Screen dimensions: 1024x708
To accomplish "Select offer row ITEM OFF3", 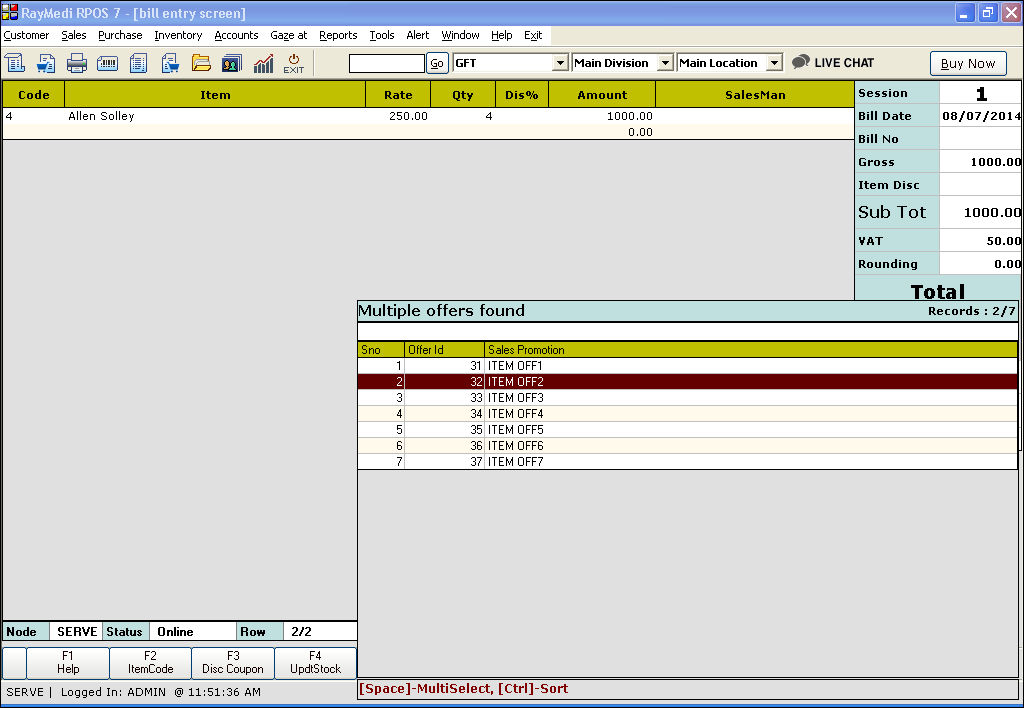I will coord(688,398).
